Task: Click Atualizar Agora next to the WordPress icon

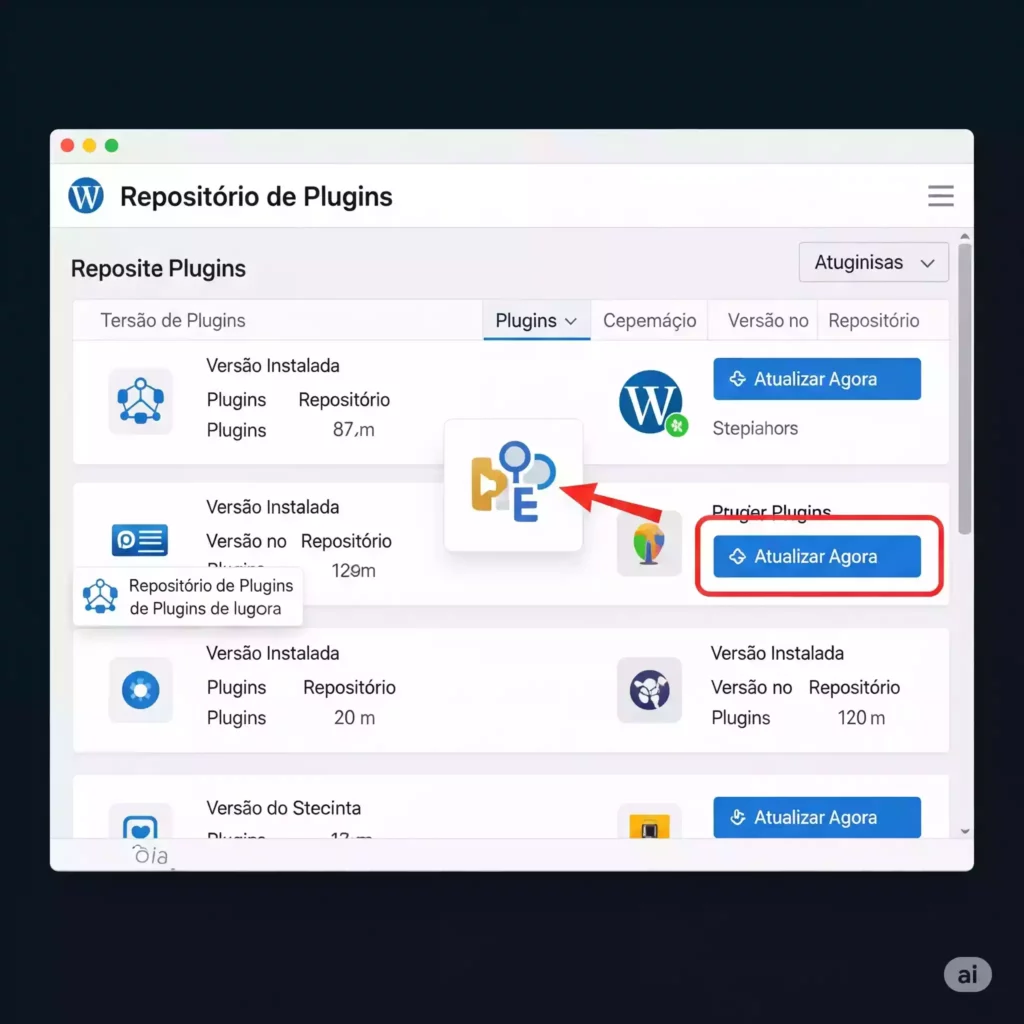Action: coord(816,380)
